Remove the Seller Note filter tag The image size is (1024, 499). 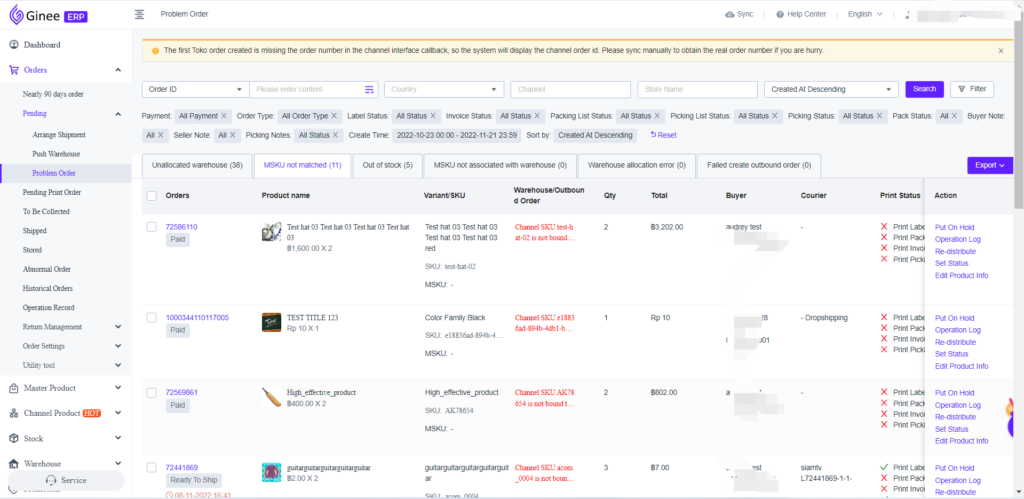[232, 135]
